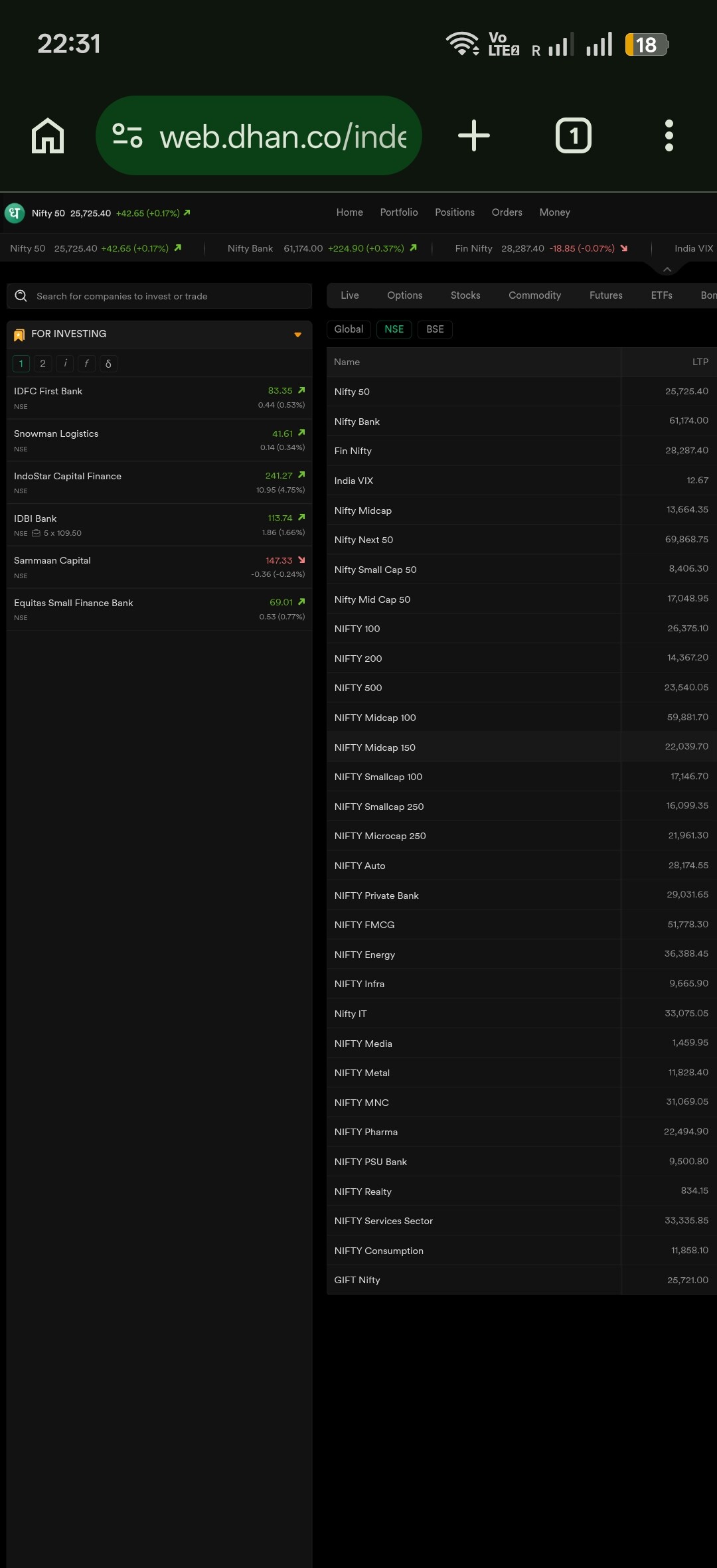The width and height of the screenshot is (717, 1568).
Task: Open the browser three-dot menu
Action: (669, 135)
